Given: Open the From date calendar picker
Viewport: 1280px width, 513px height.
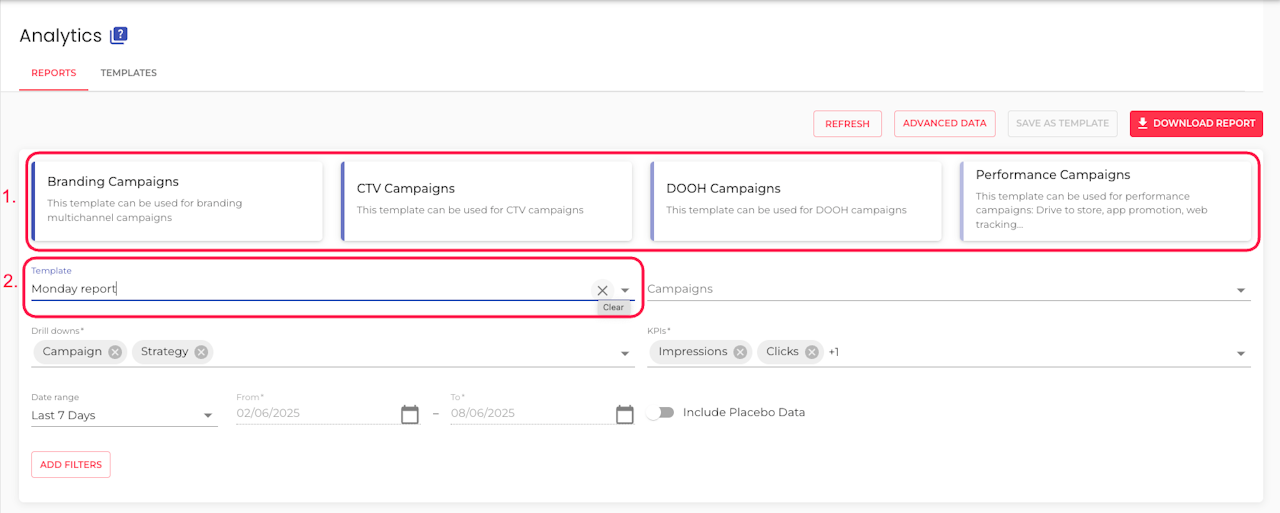Looking at the screenshot, I should [x=410, y=414].
